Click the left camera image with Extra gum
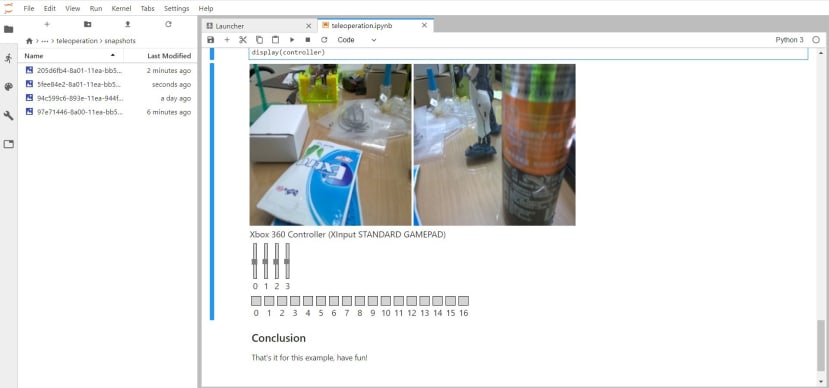 click(x=330, y=145)
